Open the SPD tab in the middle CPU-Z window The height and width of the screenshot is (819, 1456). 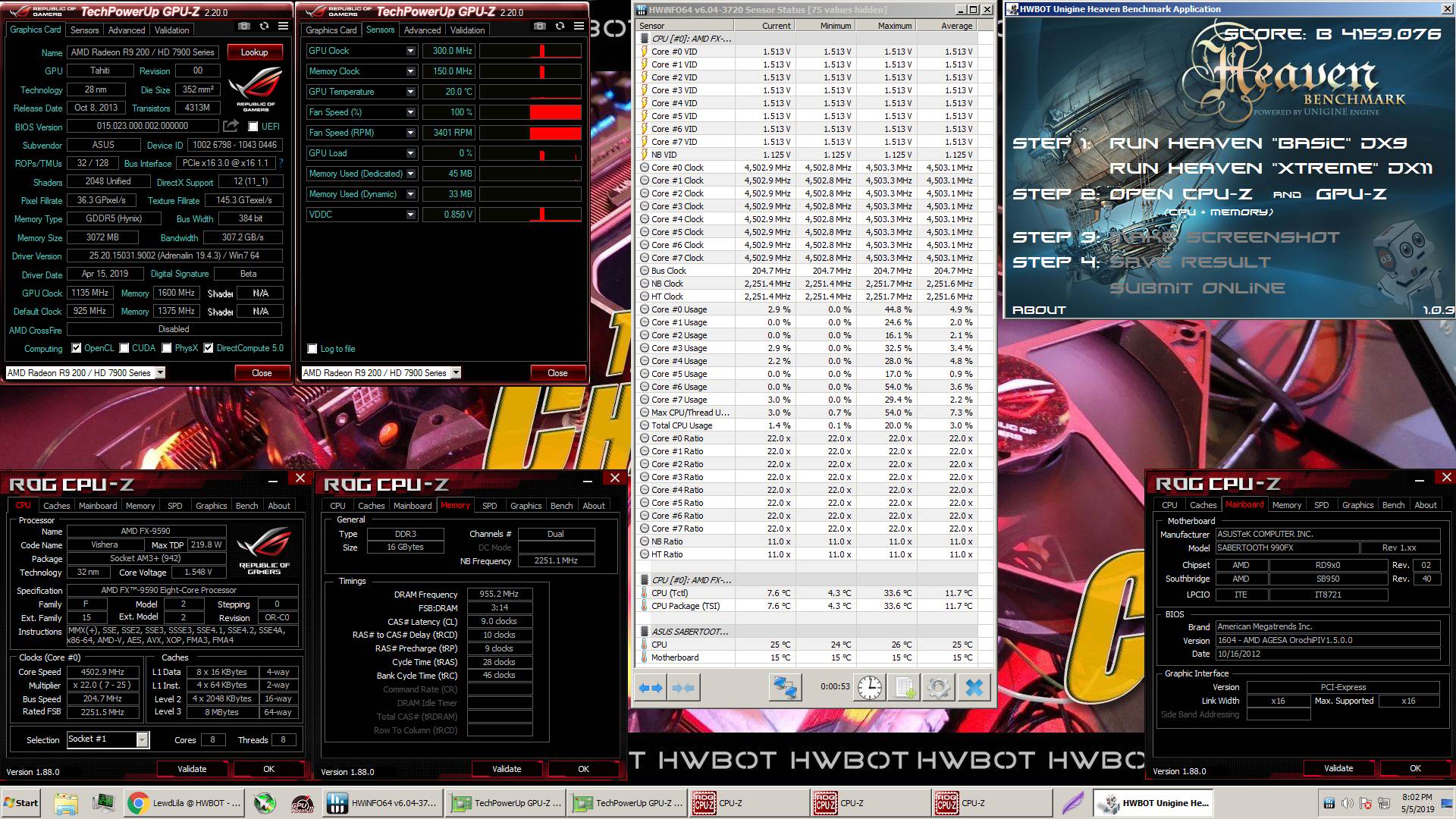click(x=490, y=505)
